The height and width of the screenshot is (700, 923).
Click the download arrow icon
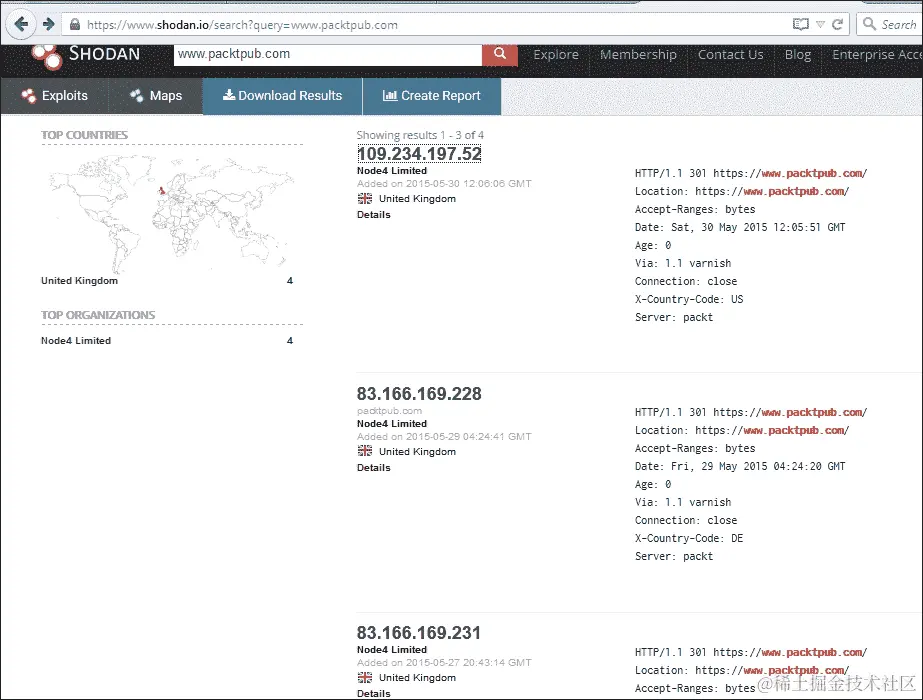click(x=228, y=95)
